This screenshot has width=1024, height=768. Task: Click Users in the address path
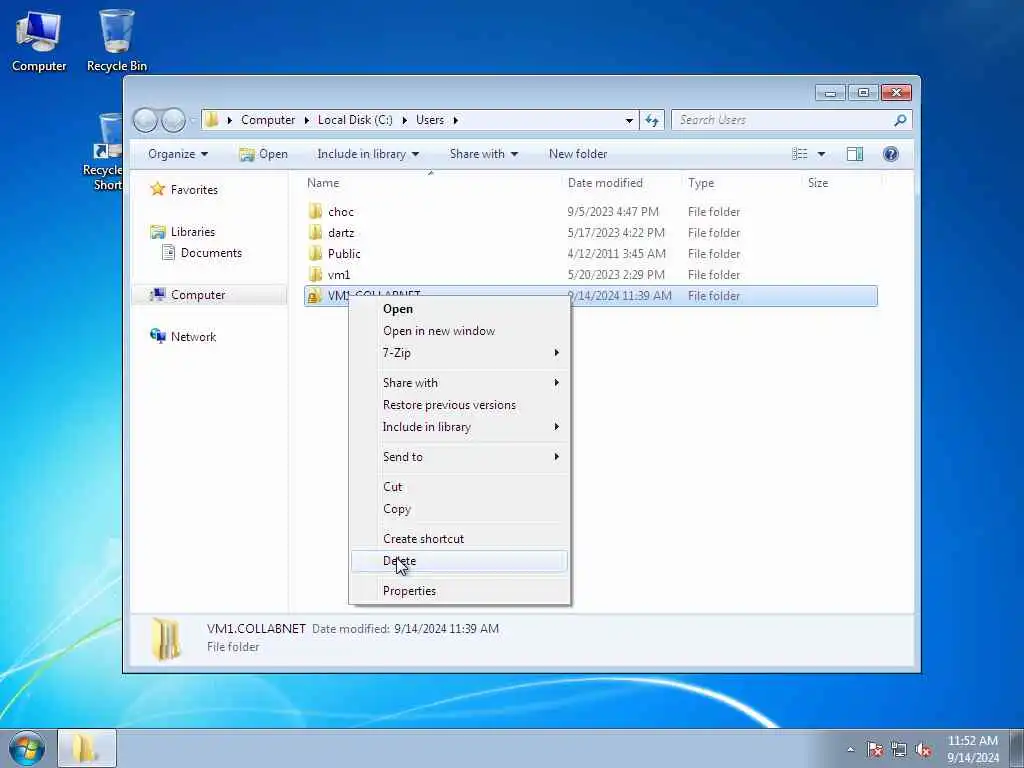(x=430, y=120)
